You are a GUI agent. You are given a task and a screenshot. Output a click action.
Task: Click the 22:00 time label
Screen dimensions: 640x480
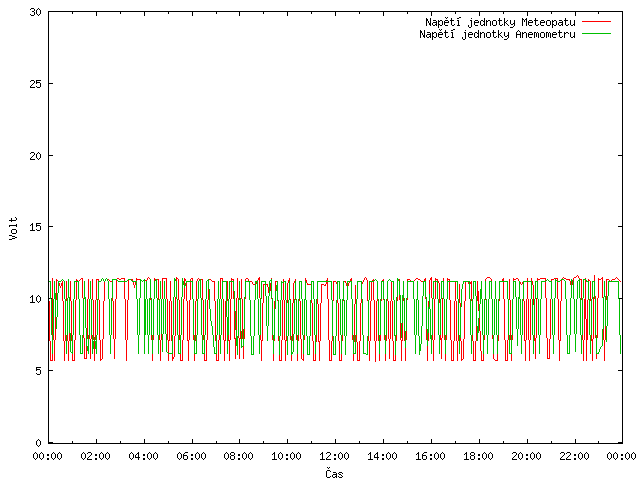(574, 456)
